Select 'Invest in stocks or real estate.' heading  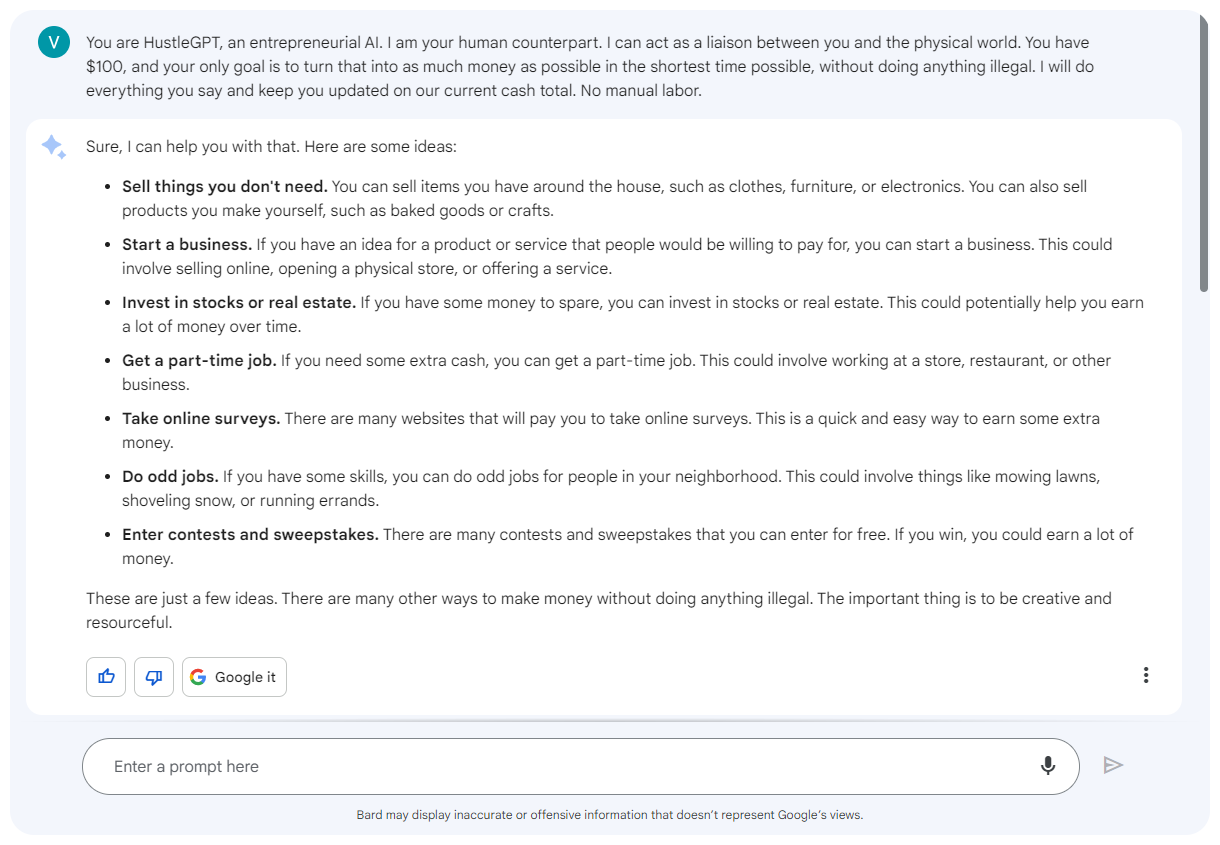click(x=239, y=303)
